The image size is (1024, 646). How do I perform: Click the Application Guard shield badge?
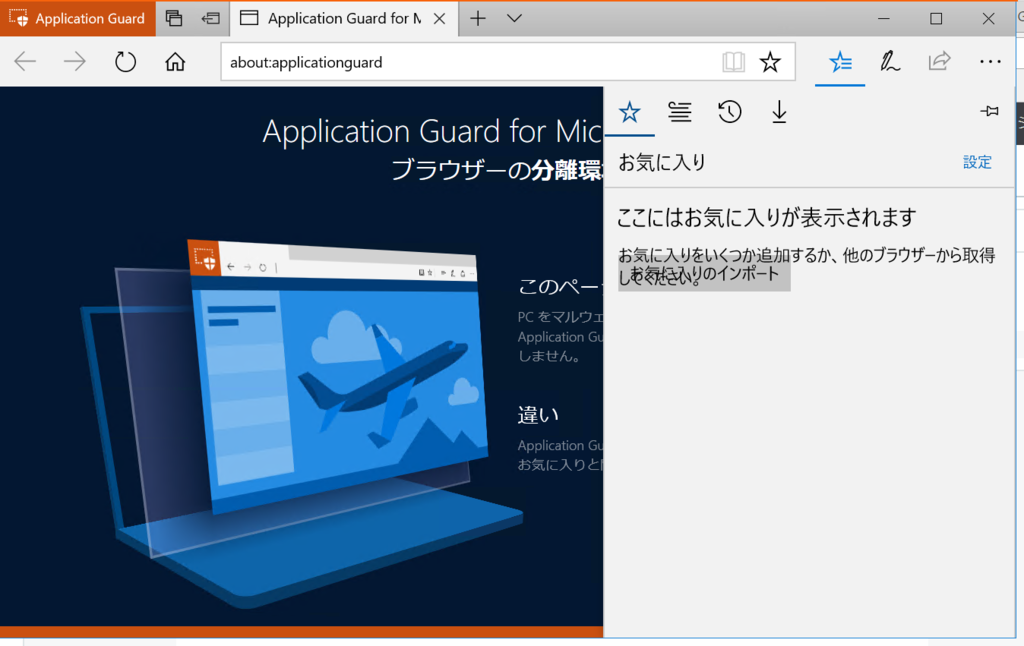click(78, 18)
